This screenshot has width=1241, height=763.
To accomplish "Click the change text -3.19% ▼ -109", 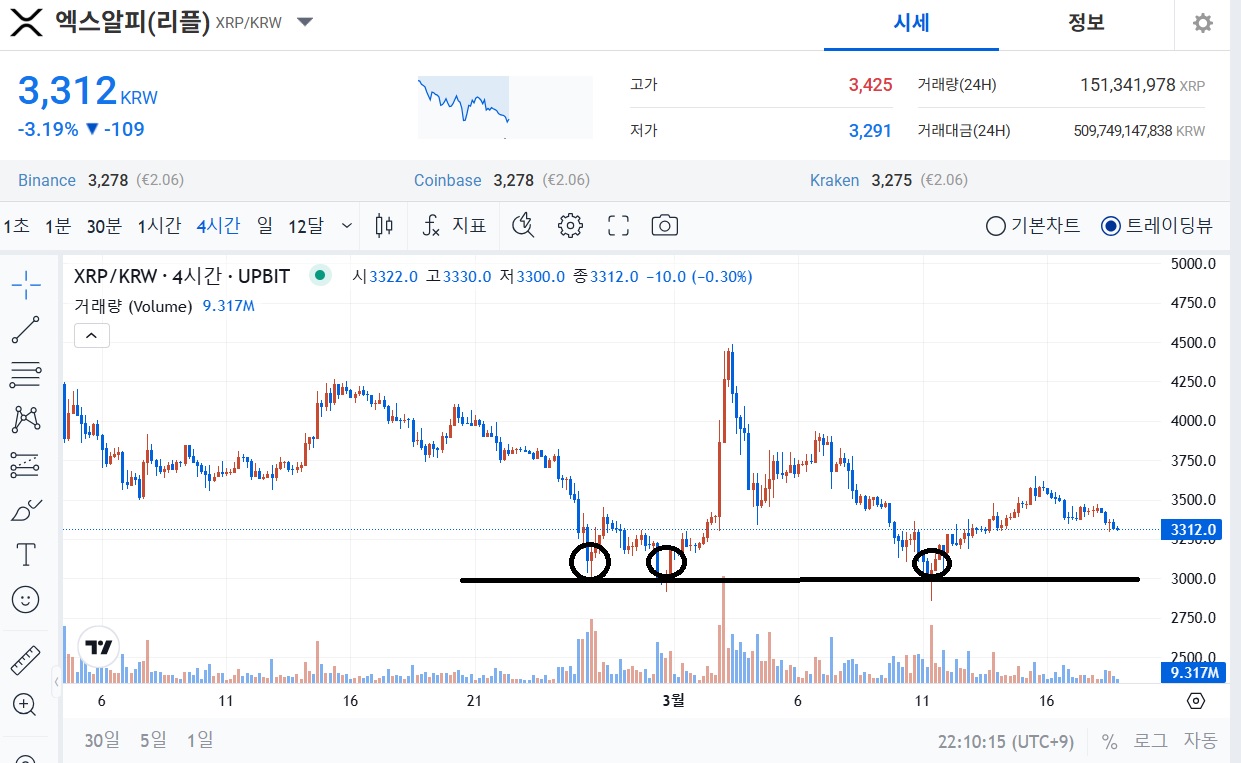I will (x=81, y=130).
